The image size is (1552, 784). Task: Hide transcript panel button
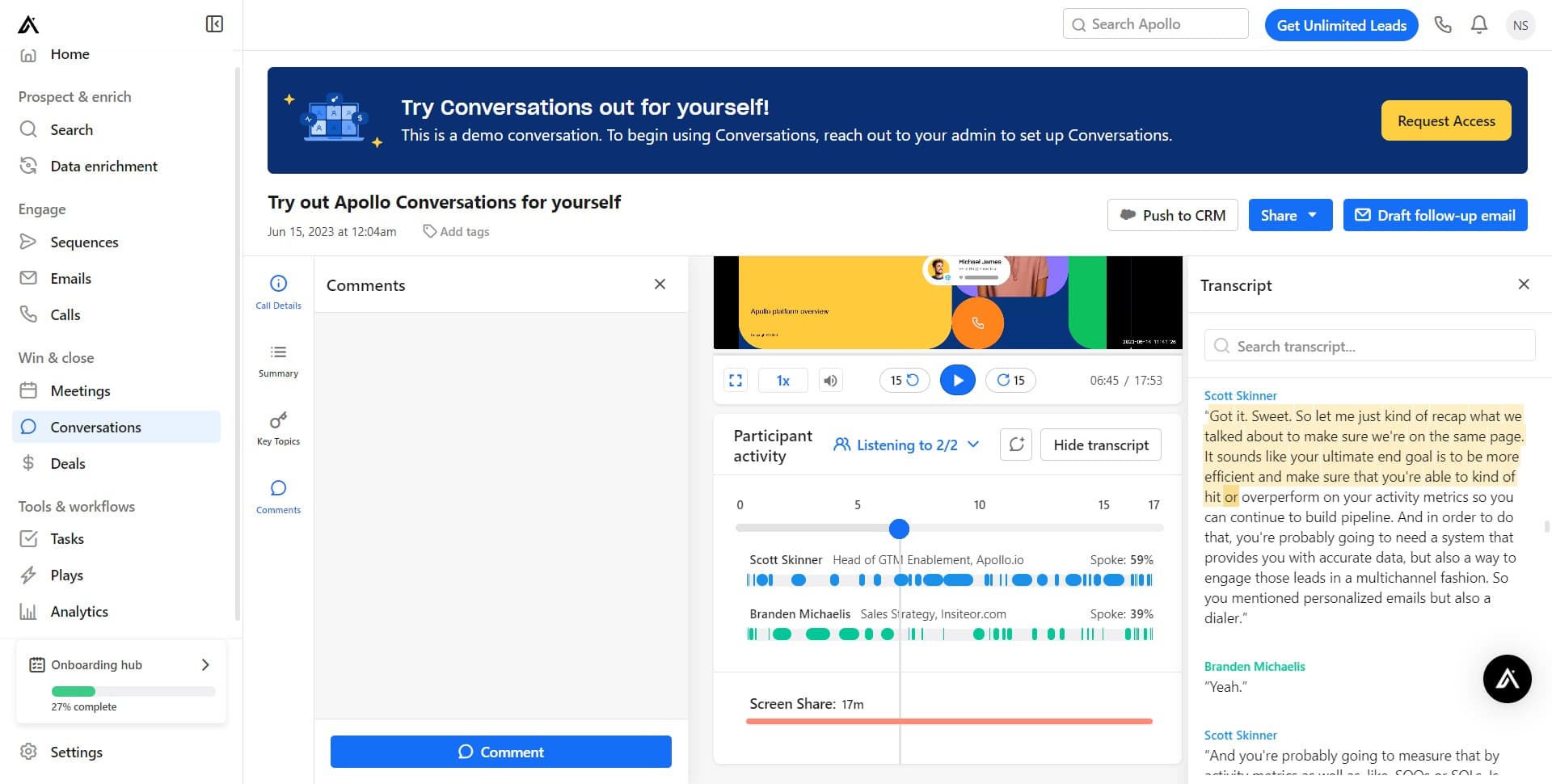point(1100,445)
